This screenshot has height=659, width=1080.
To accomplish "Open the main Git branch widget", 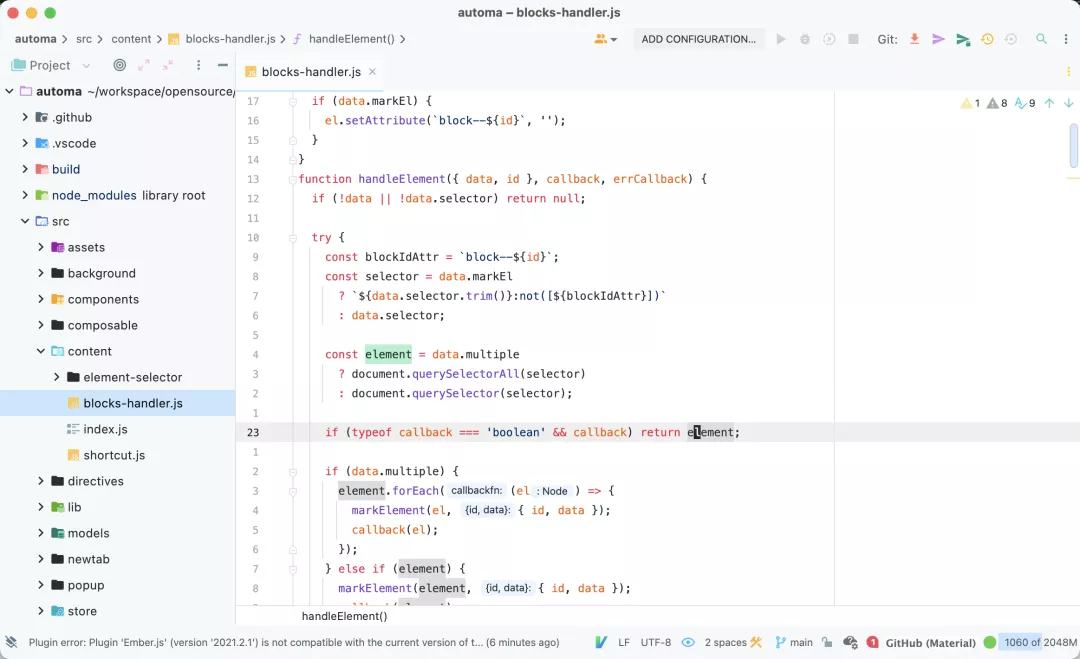I will (793, 642).
